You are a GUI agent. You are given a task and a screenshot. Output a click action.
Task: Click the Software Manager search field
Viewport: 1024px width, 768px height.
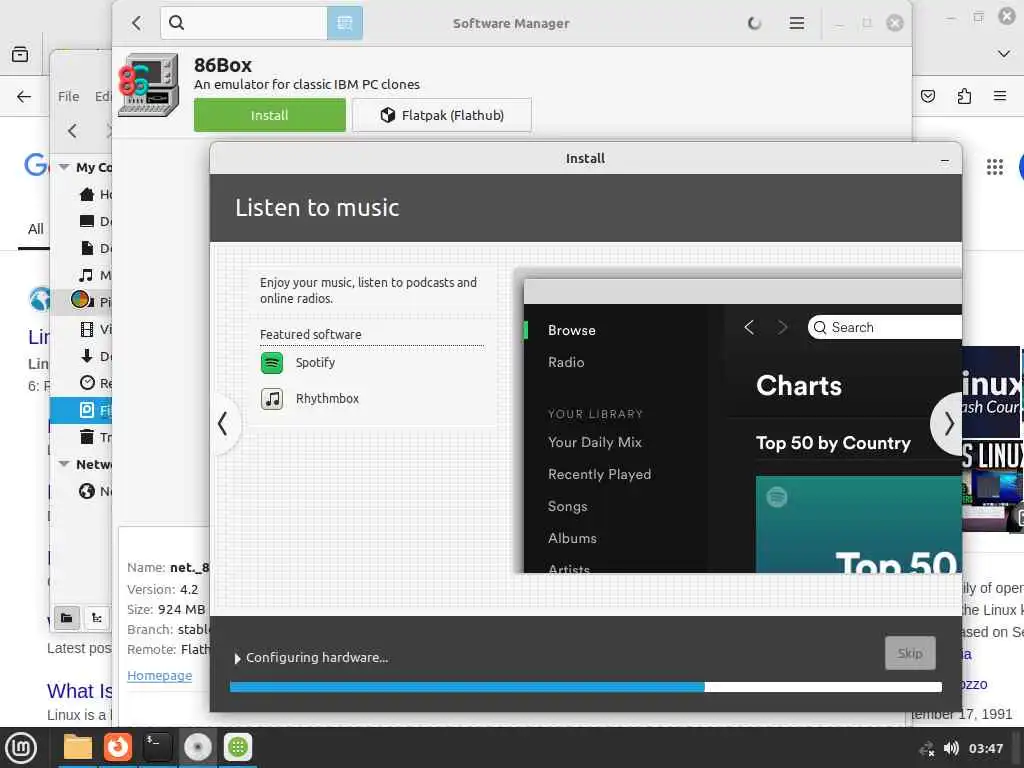tap(244, 24)
